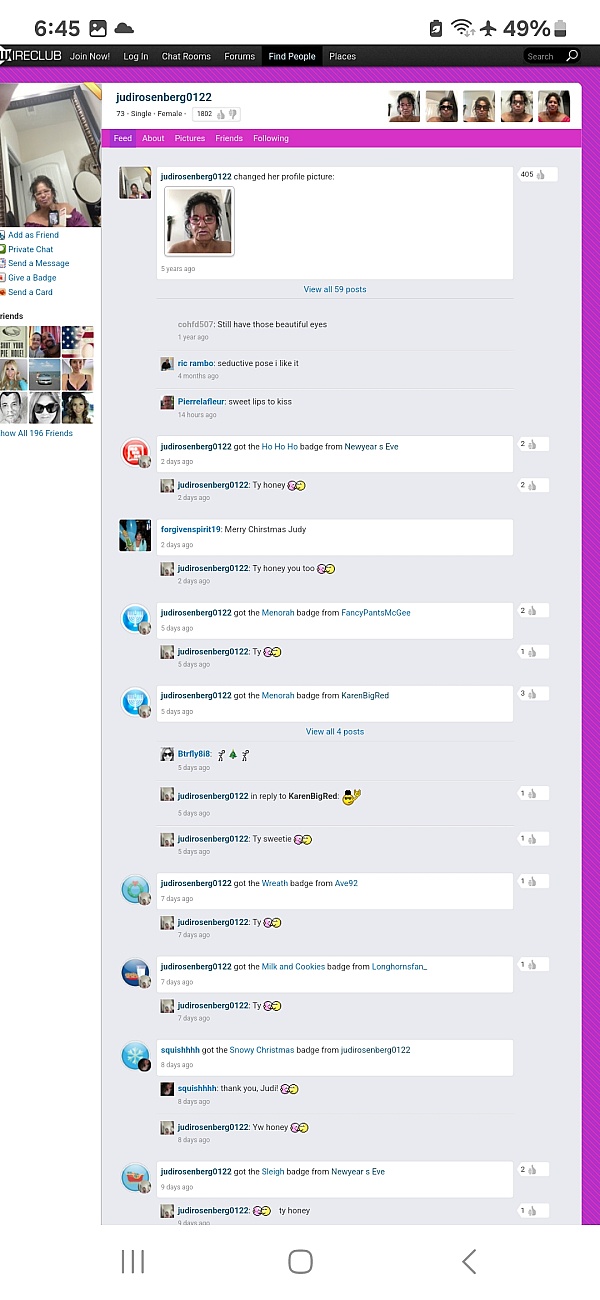
Task: Open Android recent apps button
Action: (133, 1261)
